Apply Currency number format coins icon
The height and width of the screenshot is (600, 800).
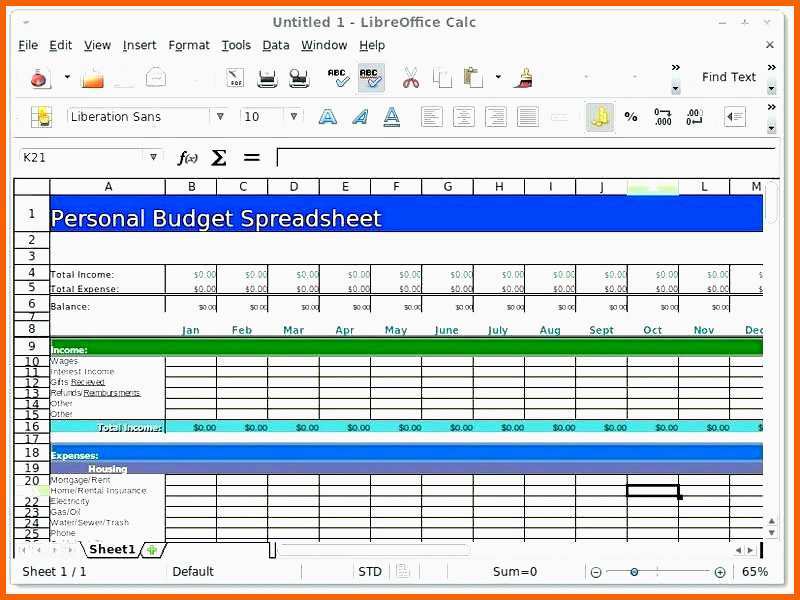click(600, 117)
